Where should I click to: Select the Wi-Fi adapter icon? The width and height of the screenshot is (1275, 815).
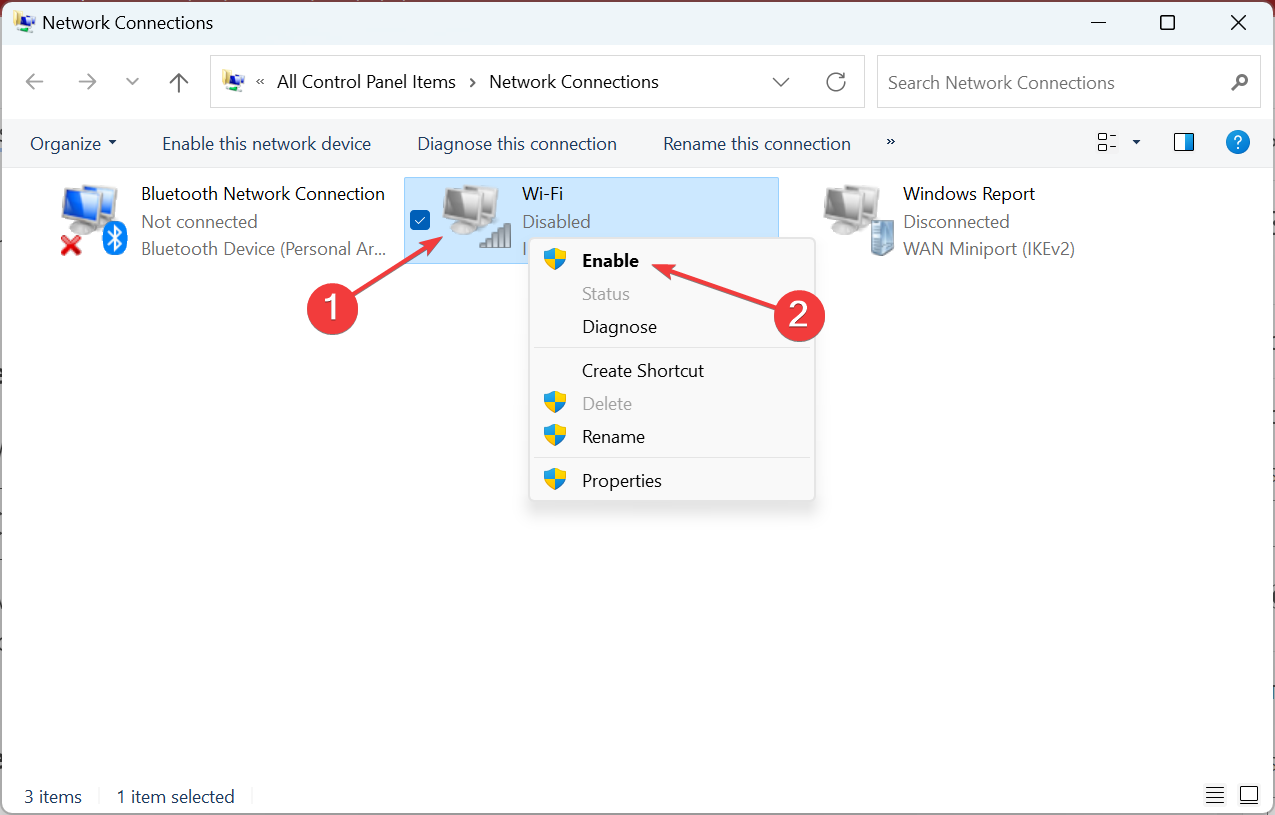coord(476,217)
